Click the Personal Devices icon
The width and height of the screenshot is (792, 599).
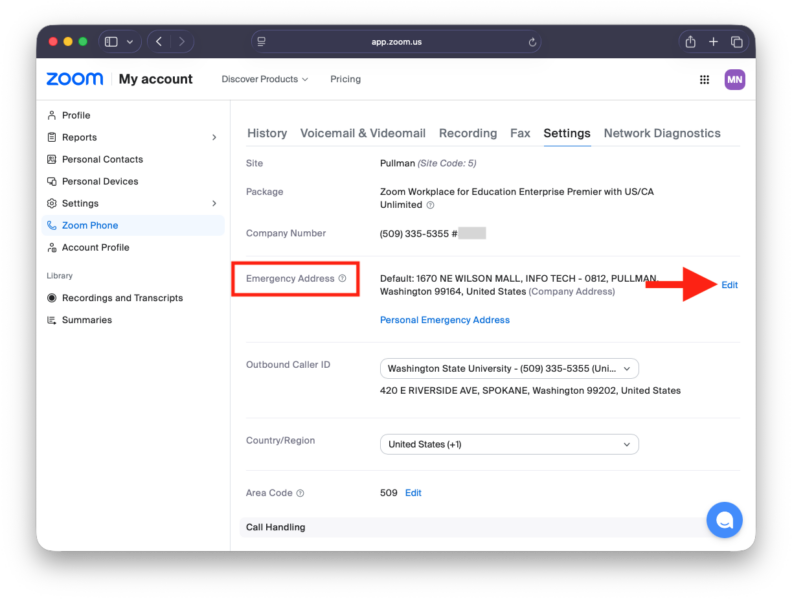click(x=52, y=181)
